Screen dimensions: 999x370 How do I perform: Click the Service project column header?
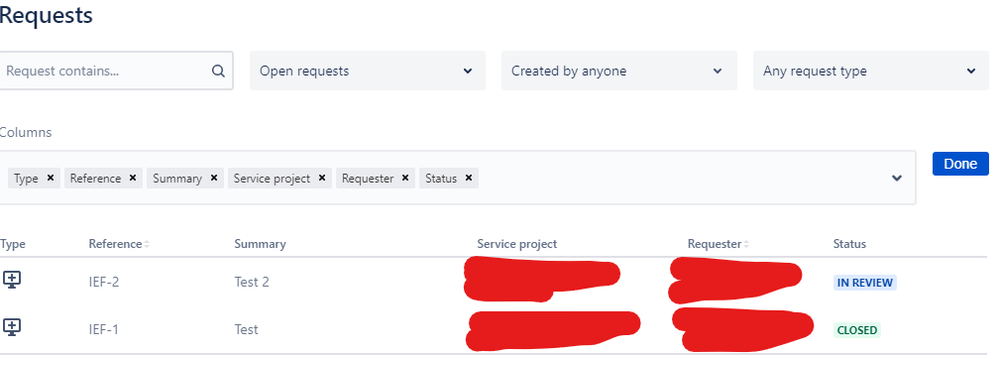click(x=517, y=244)
